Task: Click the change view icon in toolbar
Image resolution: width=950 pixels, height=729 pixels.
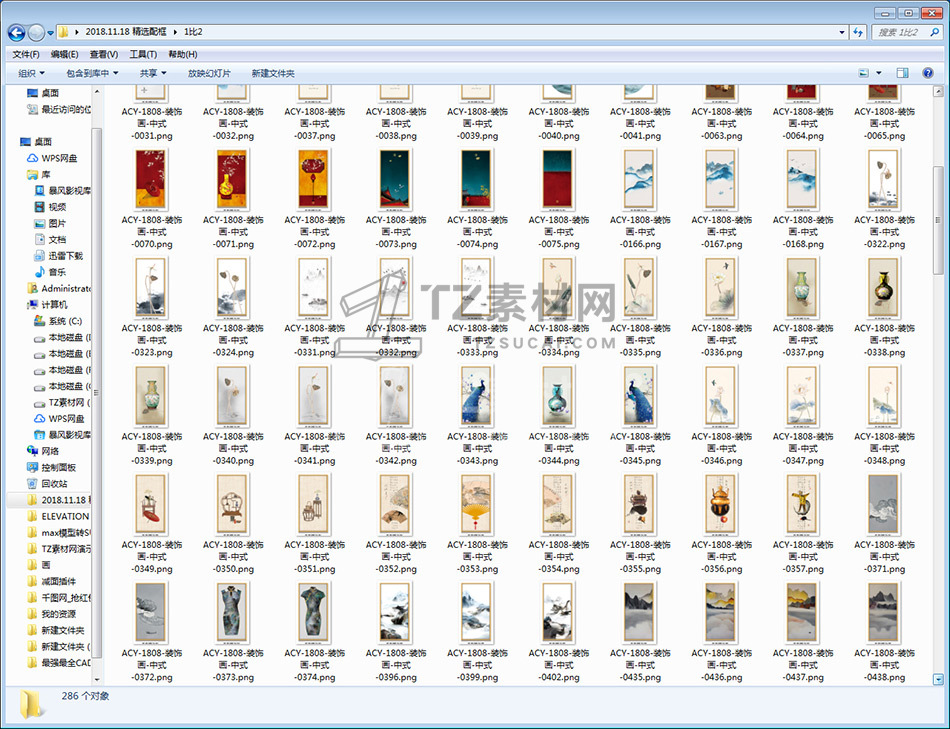Action: point(864,73)
